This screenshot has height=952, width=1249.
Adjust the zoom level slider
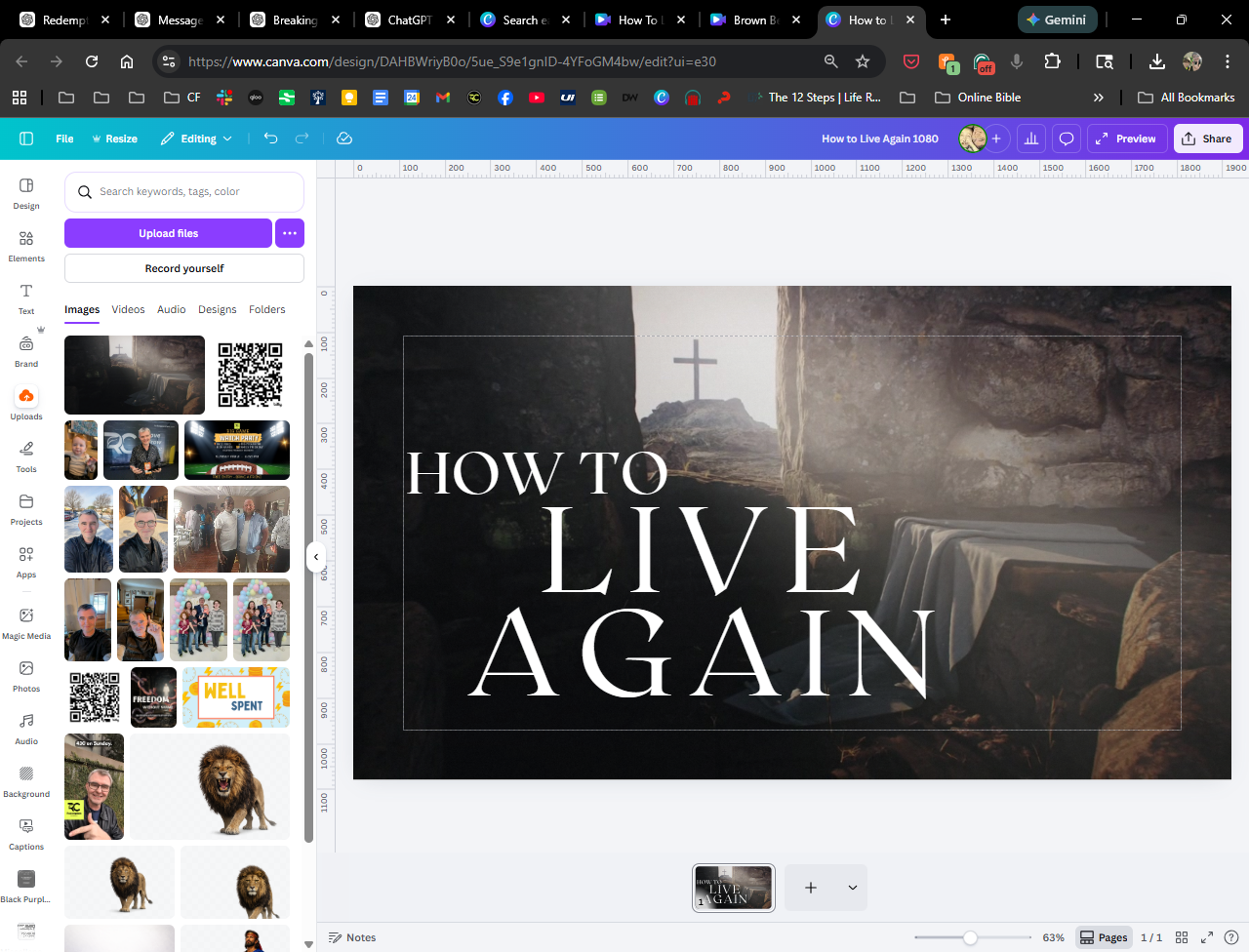pyautogui.click(x=970, y=937)
